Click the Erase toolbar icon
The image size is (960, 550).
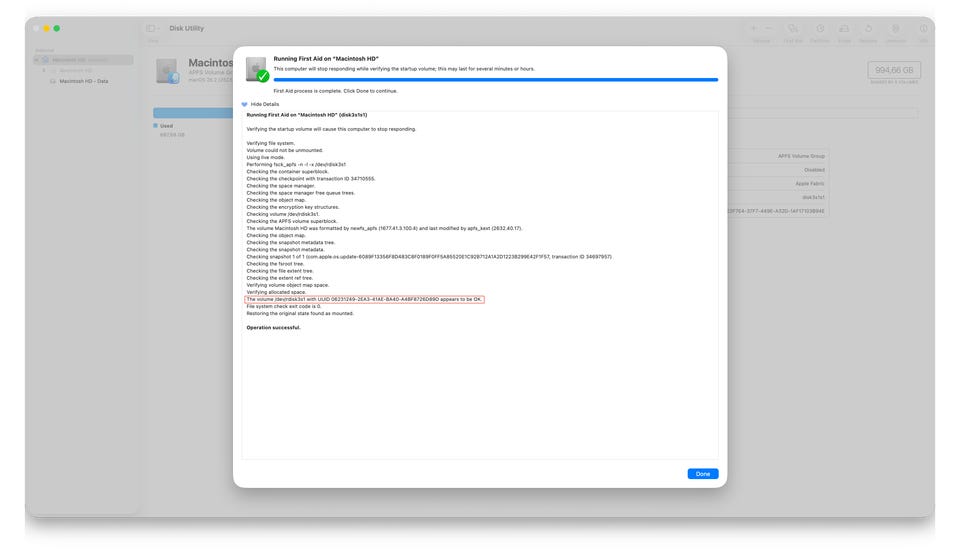pos(844,28)
